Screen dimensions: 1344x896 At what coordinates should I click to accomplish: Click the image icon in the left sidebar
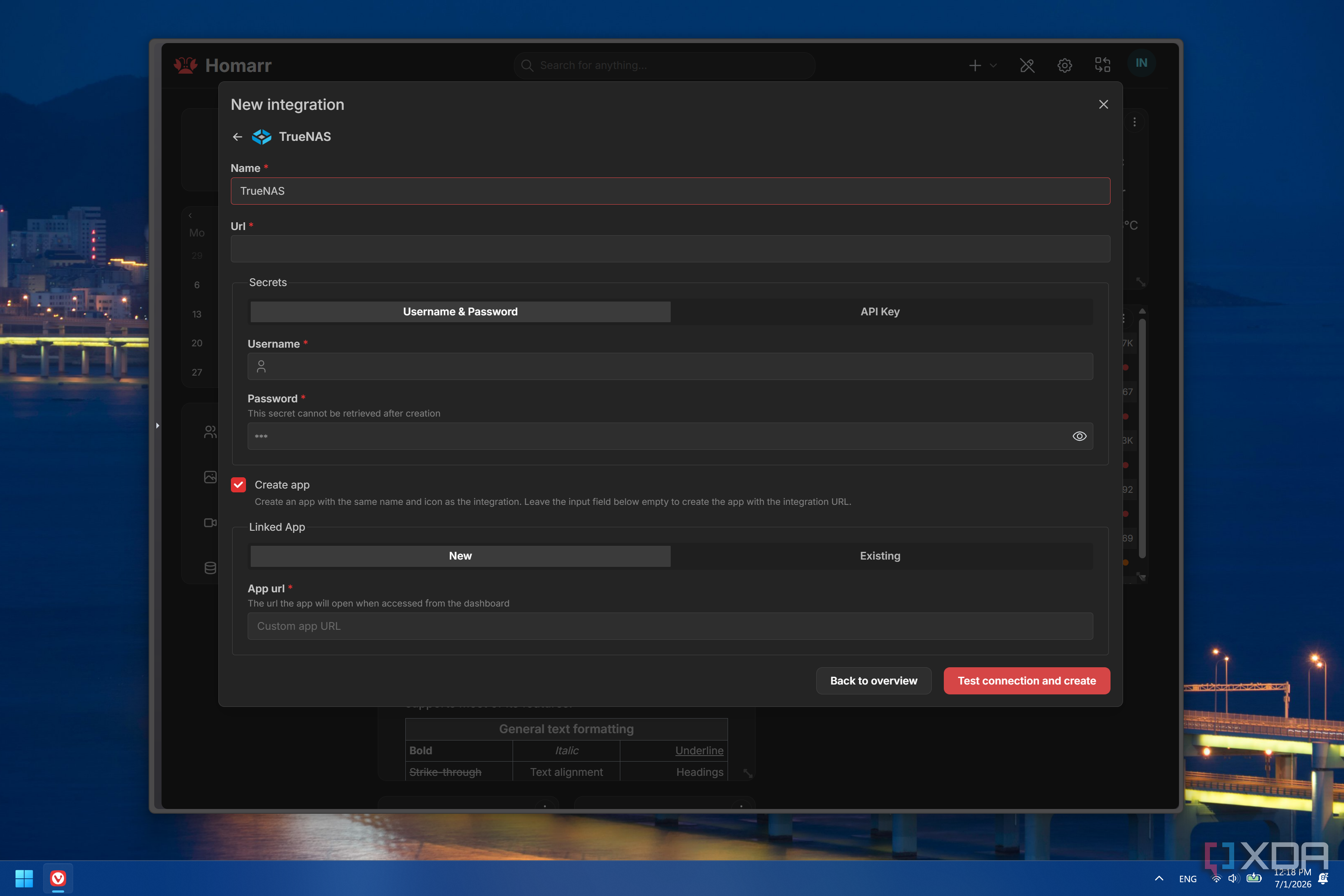point(210,476)
